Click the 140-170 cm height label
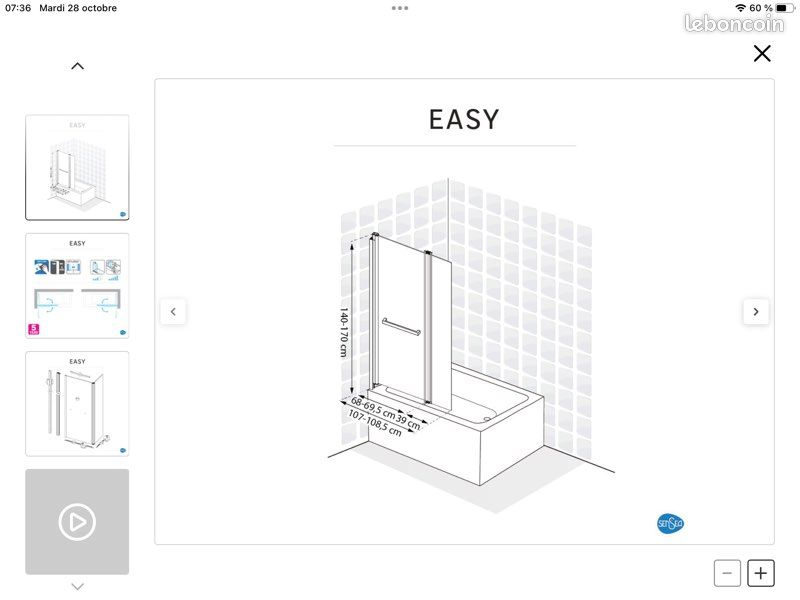 coord(344,332)
